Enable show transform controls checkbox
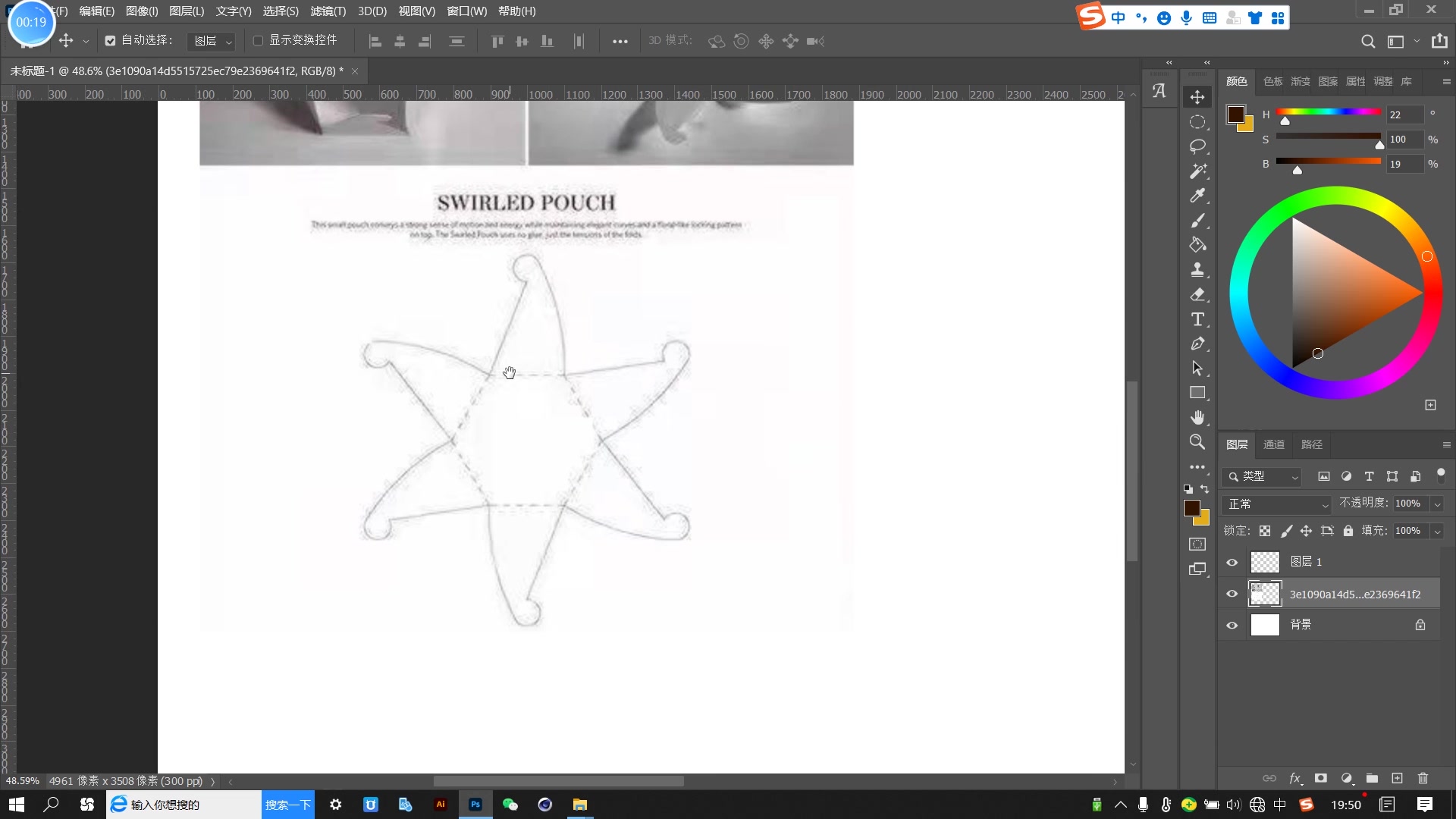Image resolution: width=1456 pixels, height=819 pixels. coord(258,41)
